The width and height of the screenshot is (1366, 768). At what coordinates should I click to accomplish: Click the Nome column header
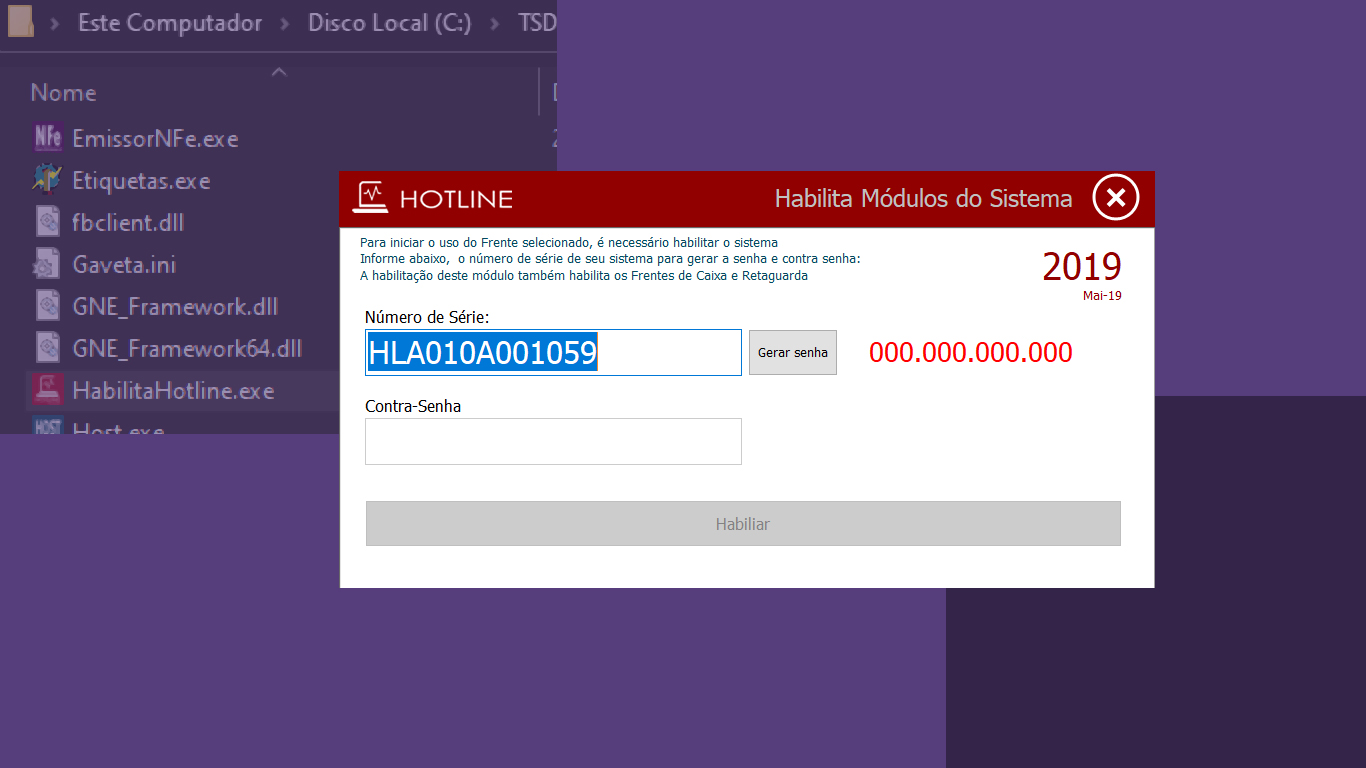(64, 93)
